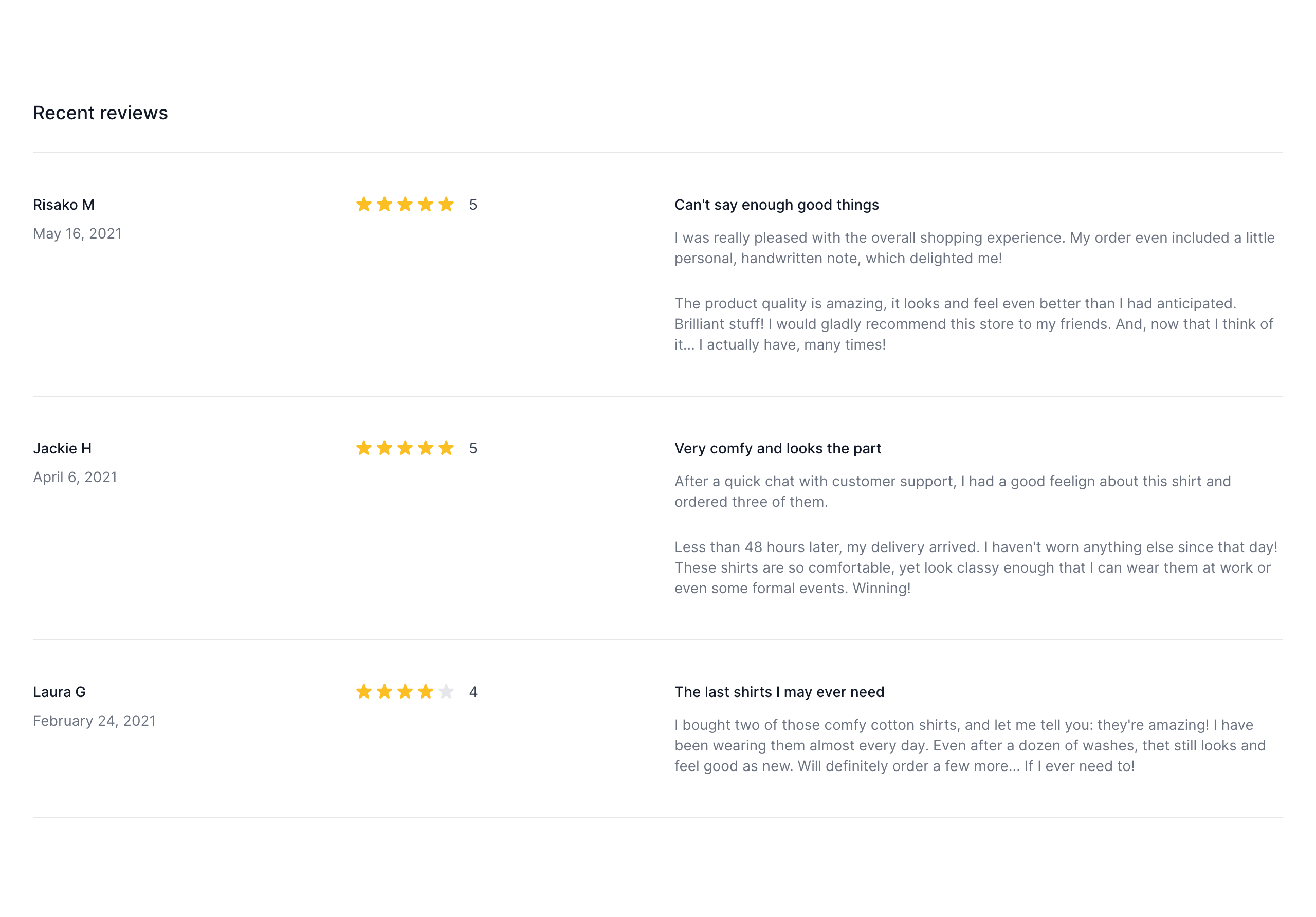Click the fifth star in Jackie H's rating
Image resolution: width=1316 pixels, height=917 pixels.
tap(446, 448)
